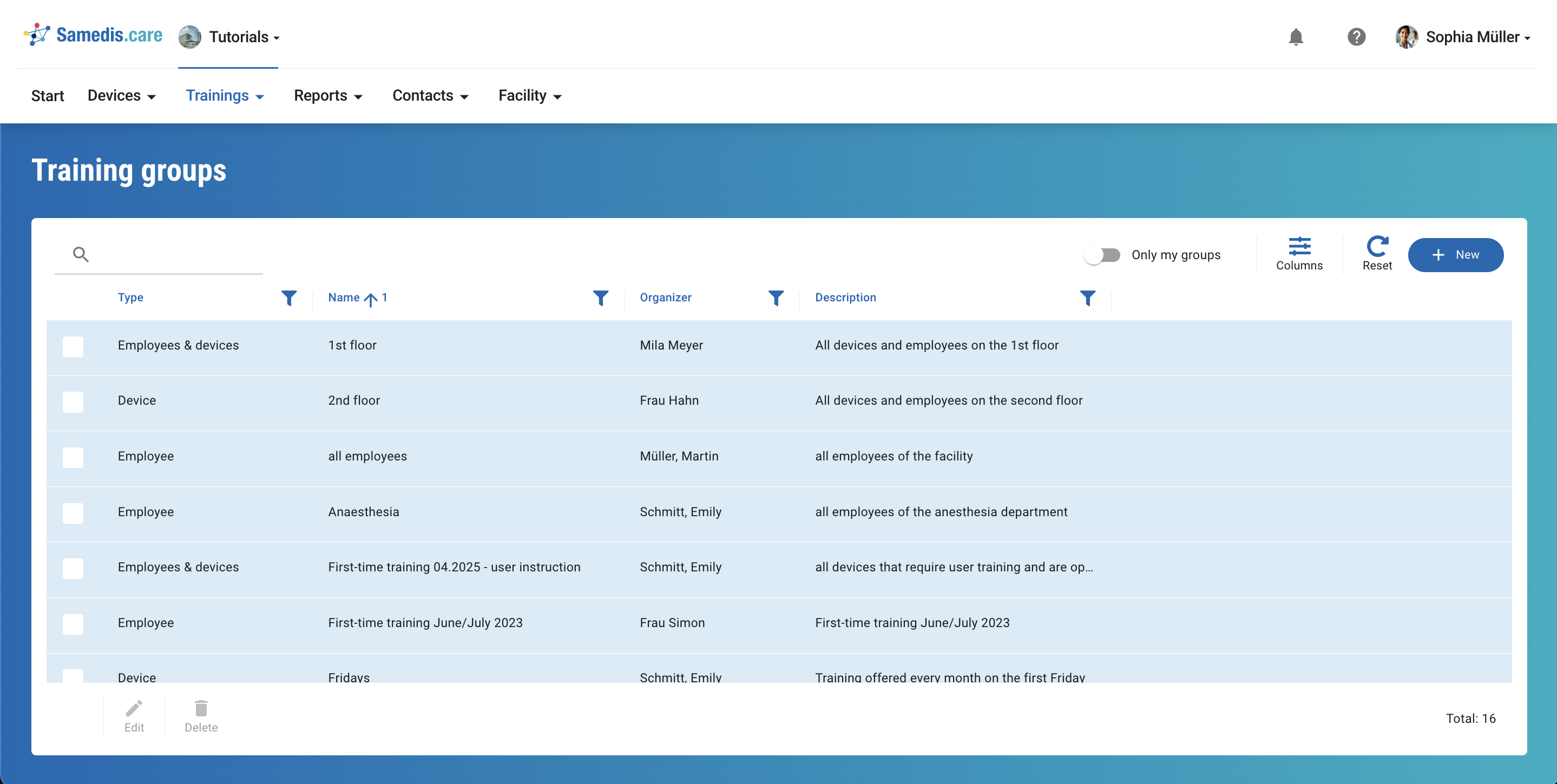The image size is (1557, 784).
Task: Check the 1st floor row checkbox
Action: click(73, 346)
